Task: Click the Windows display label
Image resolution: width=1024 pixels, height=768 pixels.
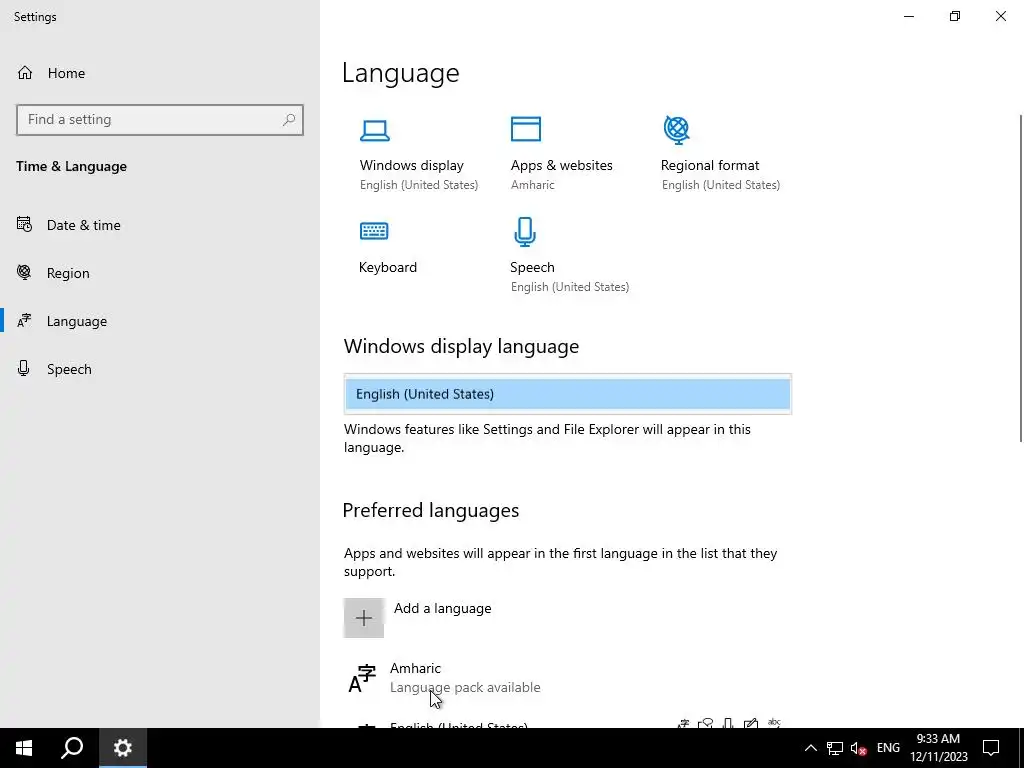Action: point(411,165)
